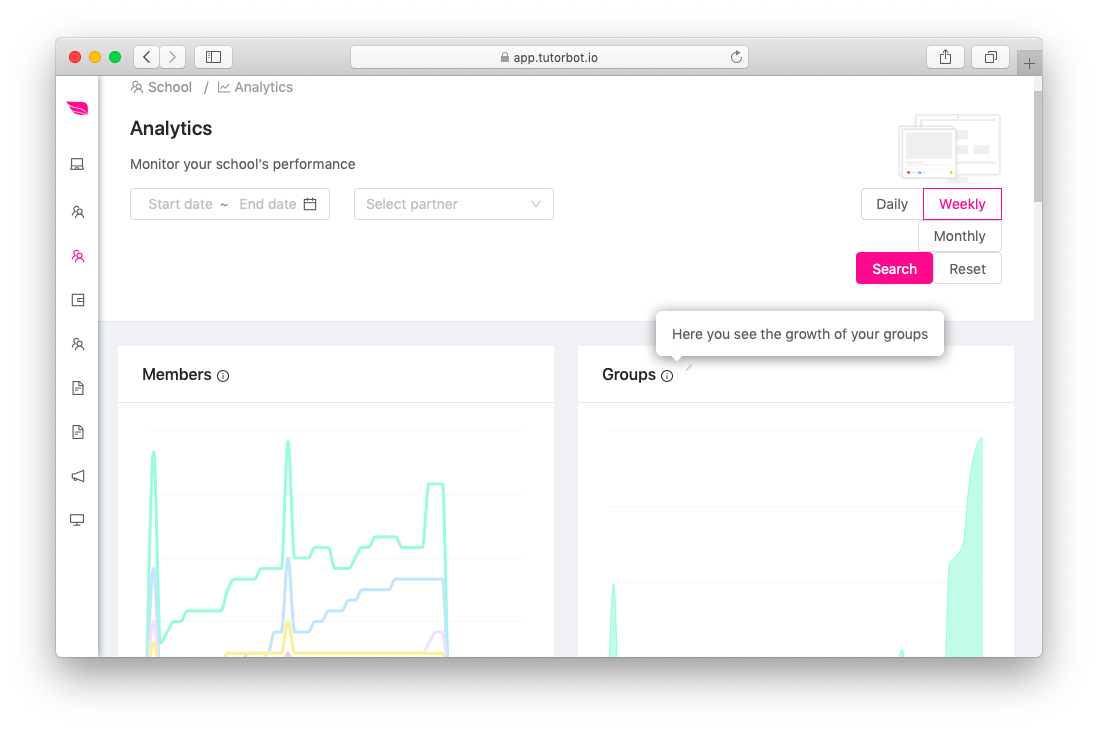Viewport: 1098px width, 731px height.
Task: Open the calendar icon in date range field
Action: tap(310, 204)
